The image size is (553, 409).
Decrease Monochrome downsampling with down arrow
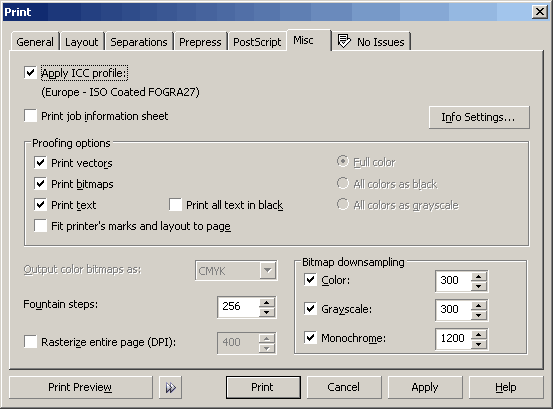479,344
